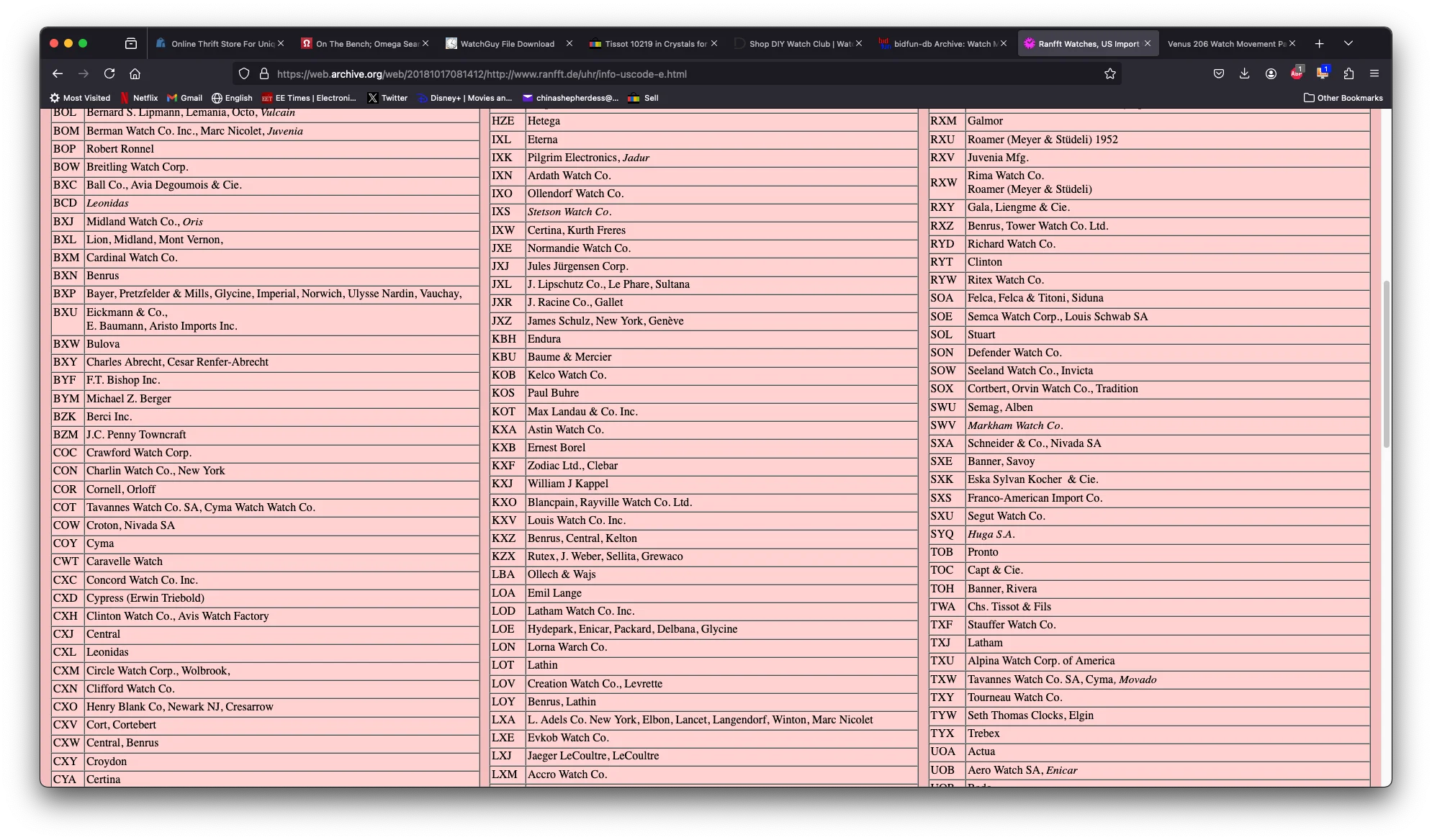The image size is (1432, 840).
Task: Open the Firefox account icon
Action: (x=1271, y=73)
